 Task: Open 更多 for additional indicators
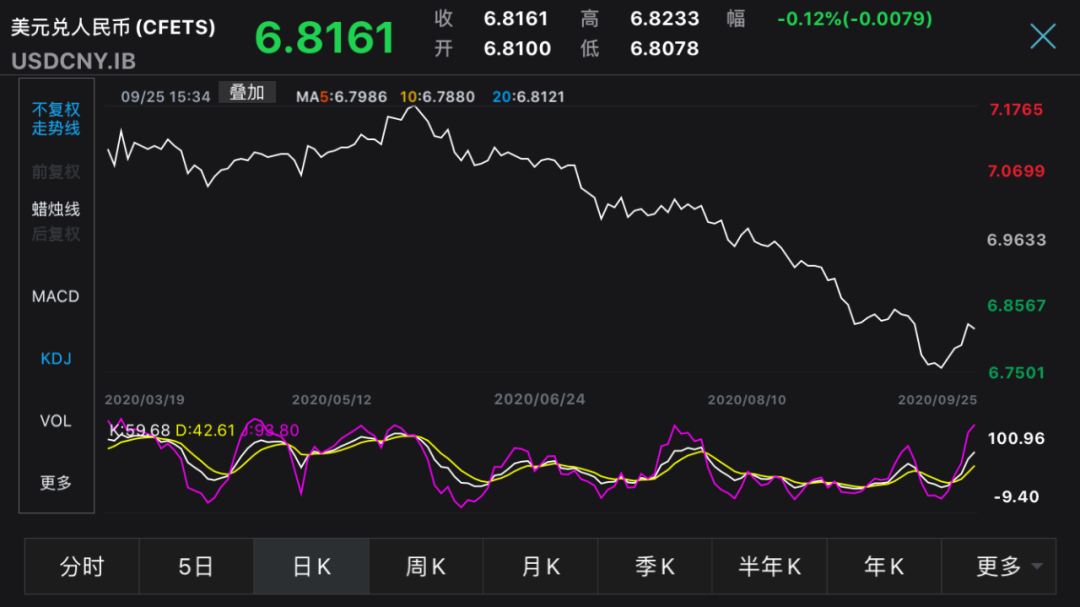[55, 480]
